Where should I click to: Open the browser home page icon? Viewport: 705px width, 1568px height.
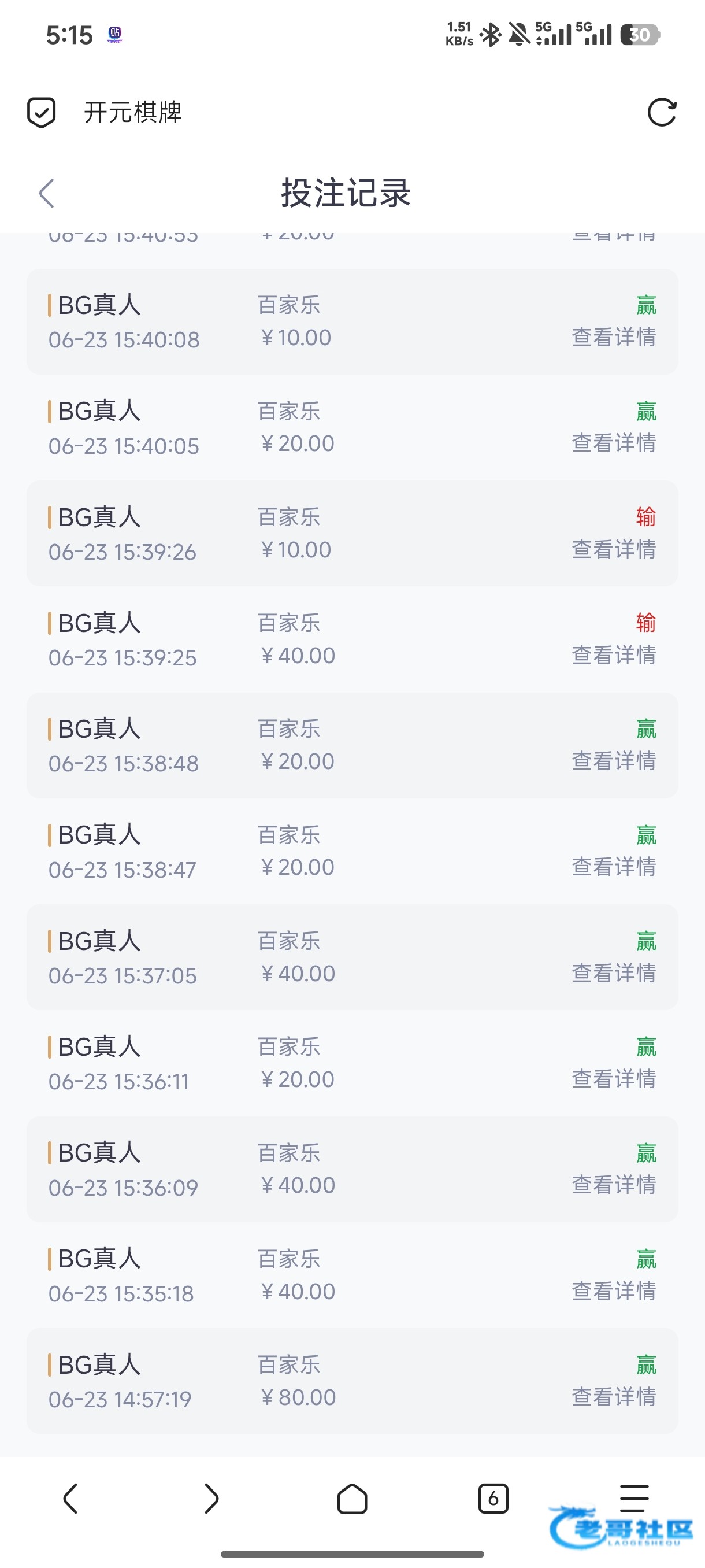pyautogui.click(x=352, y=1499)
